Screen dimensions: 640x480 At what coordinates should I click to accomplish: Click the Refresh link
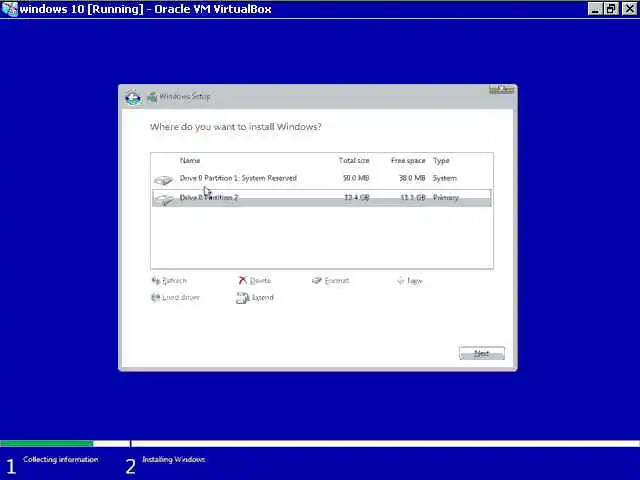click(x=174, y=281)
